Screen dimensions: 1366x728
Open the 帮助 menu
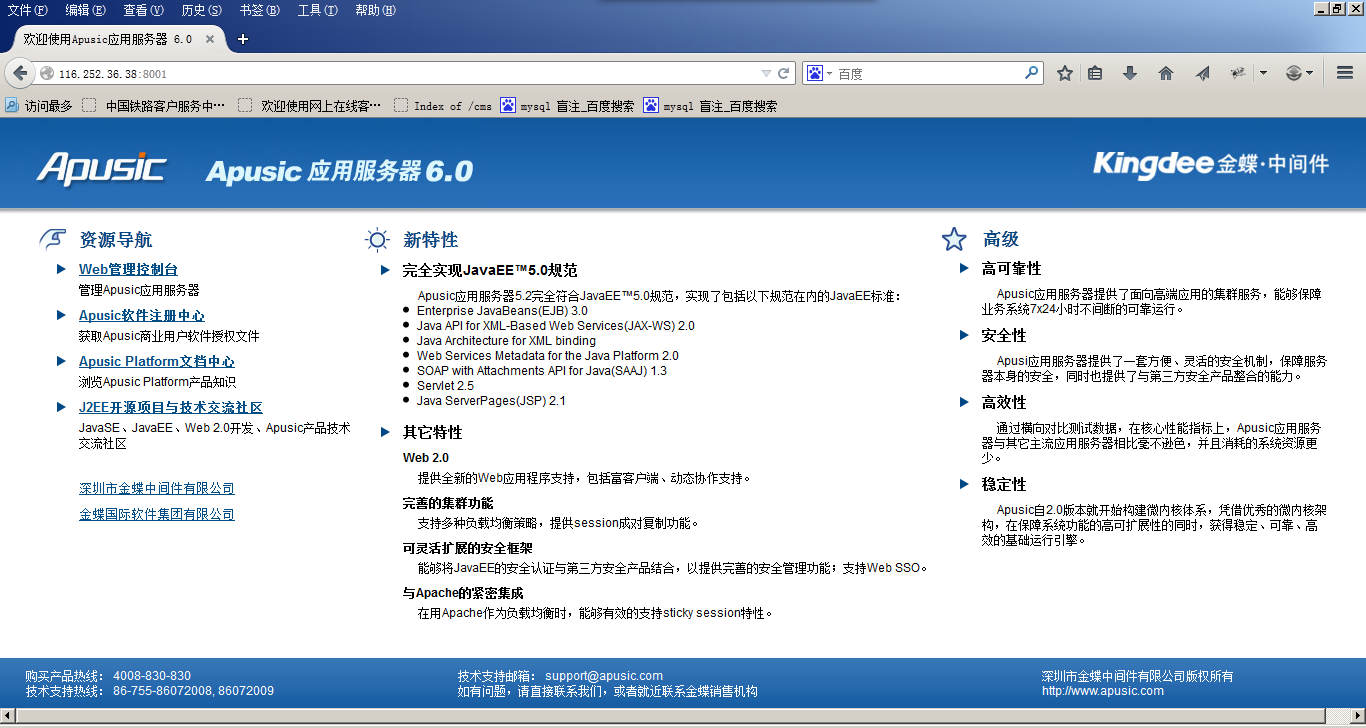click(375, 10)
